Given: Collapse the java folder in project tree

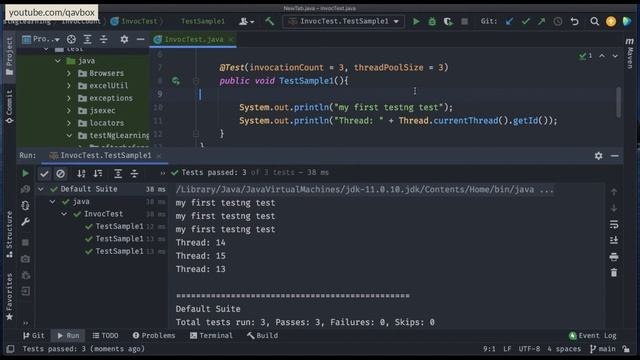Looking at the screenshot, I should point(58,61).
